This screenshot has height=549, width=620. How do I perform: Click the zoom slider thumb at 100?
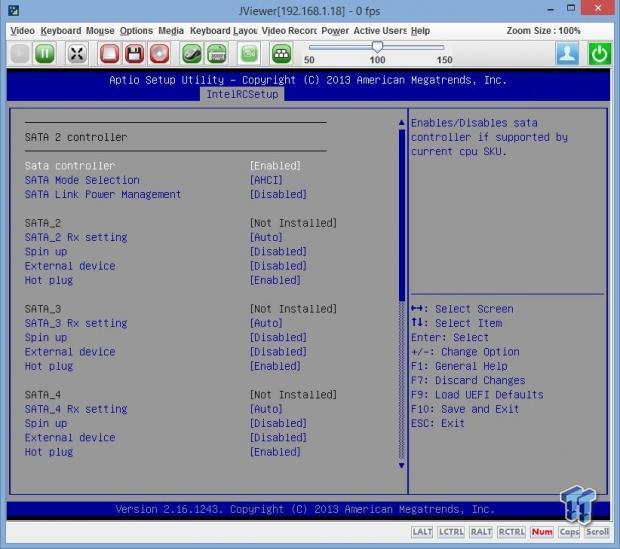pos(377,47)
